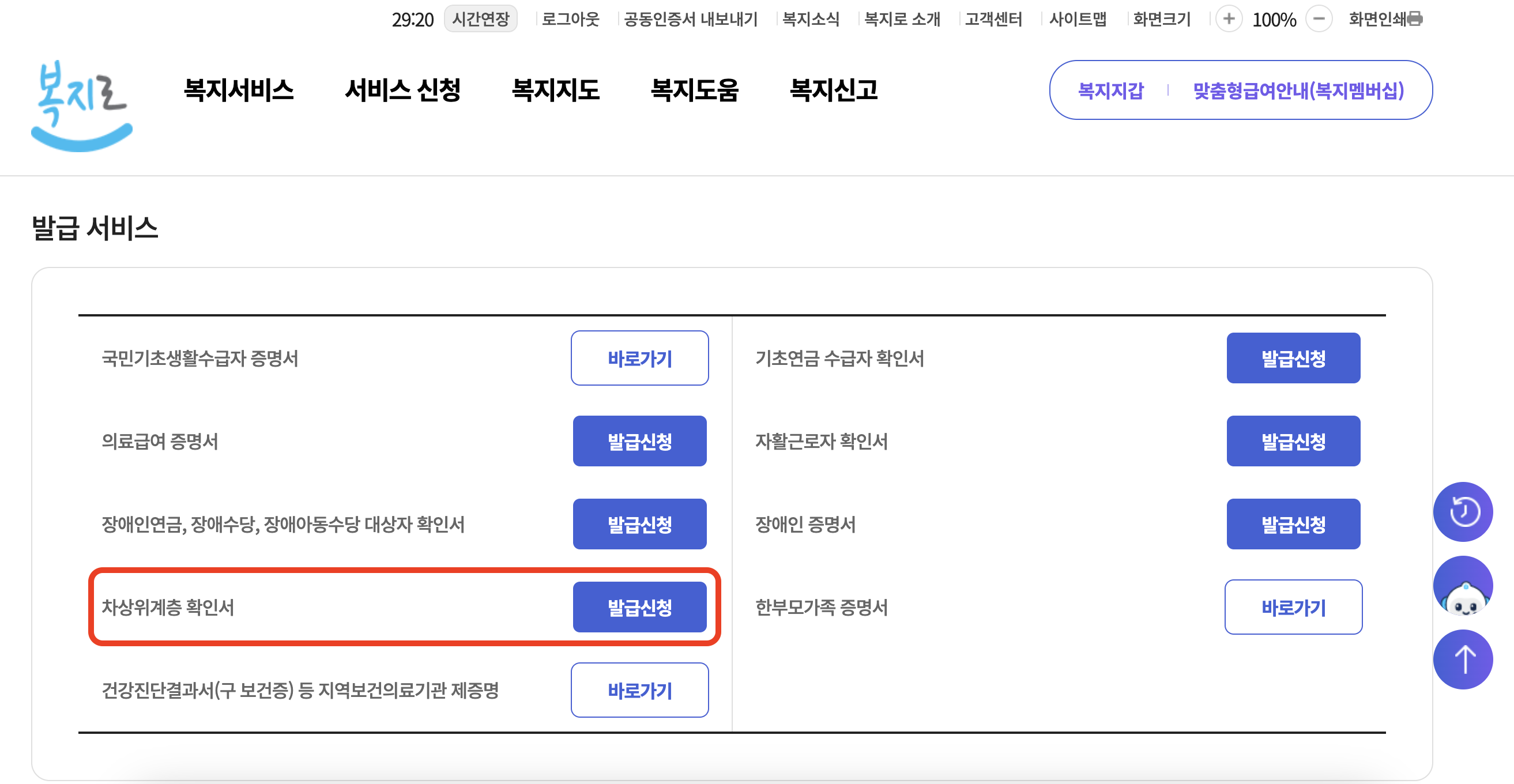Open the 복지서비스 menu
This screenshot has width=1514, height=784.
(x=239, y=91)
